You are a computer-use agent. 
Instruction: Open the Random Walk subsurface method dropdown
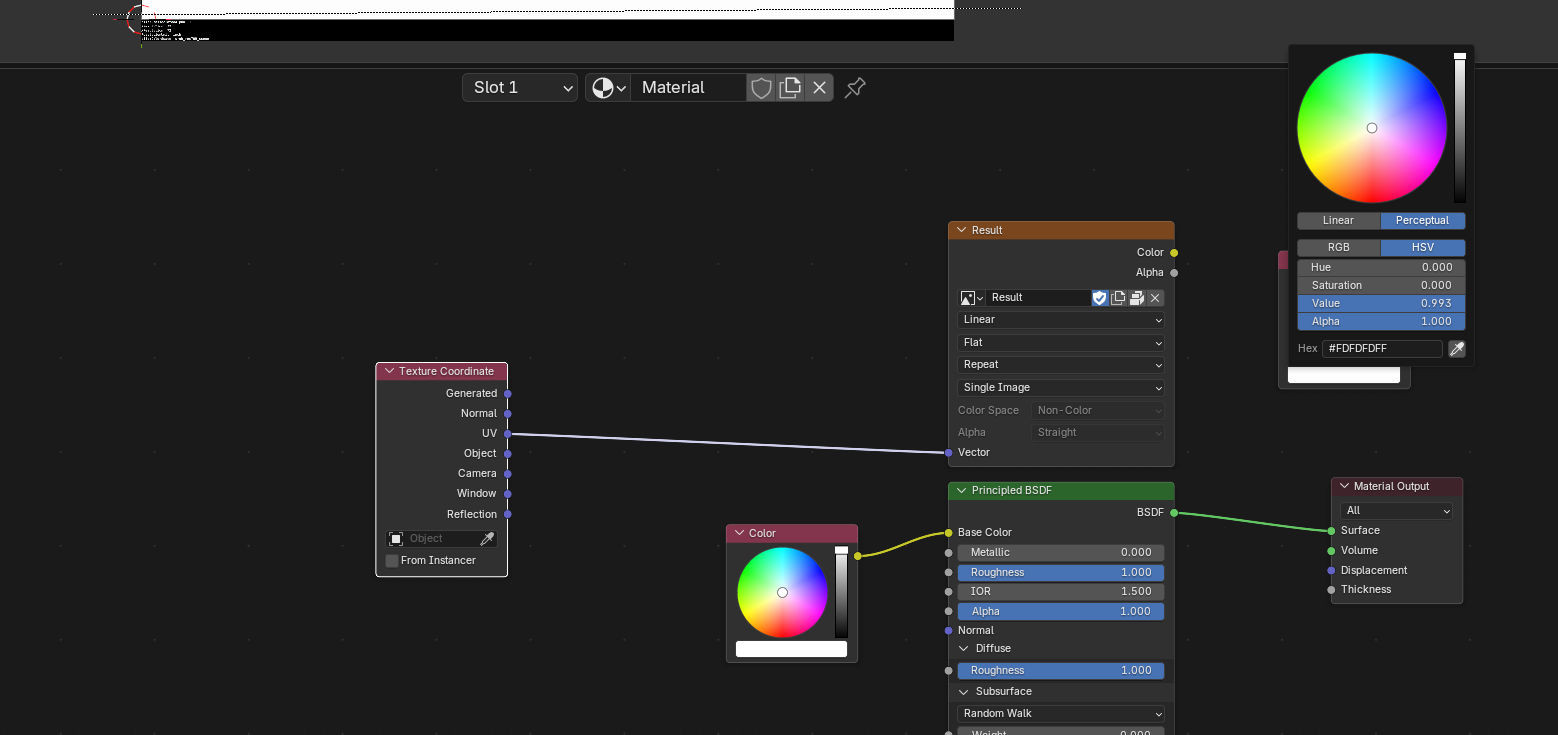point(1061,714)
